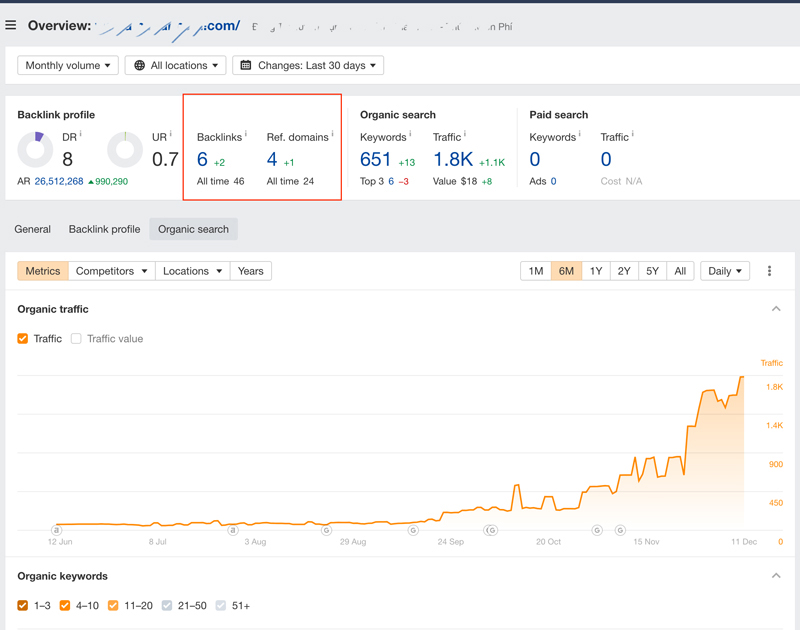Viewport: 800px width, 630px height.
Task: Open the organic Keywords 651 link
Action: pos(375,160)
